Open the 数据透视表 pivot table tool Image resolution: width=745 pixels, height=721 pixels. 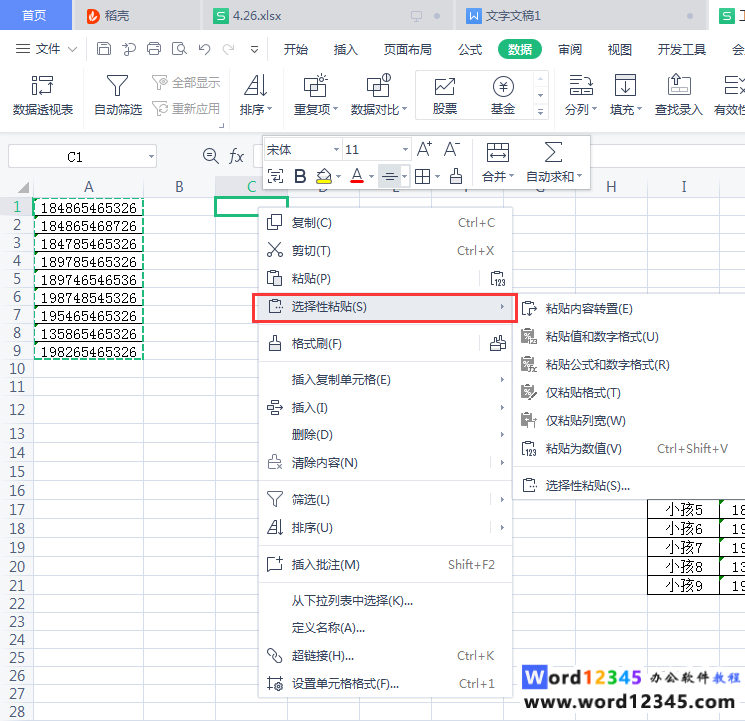click(x=43, y=95)
